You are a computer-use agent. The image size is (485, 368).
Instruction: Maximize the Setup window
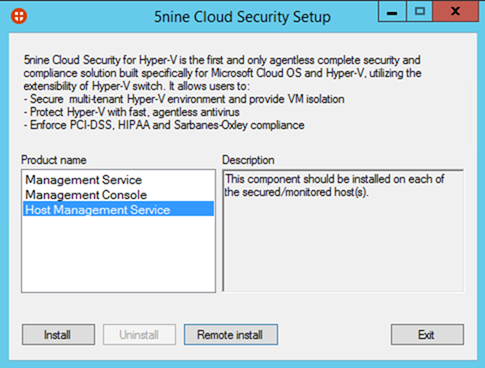coord(419,12)
